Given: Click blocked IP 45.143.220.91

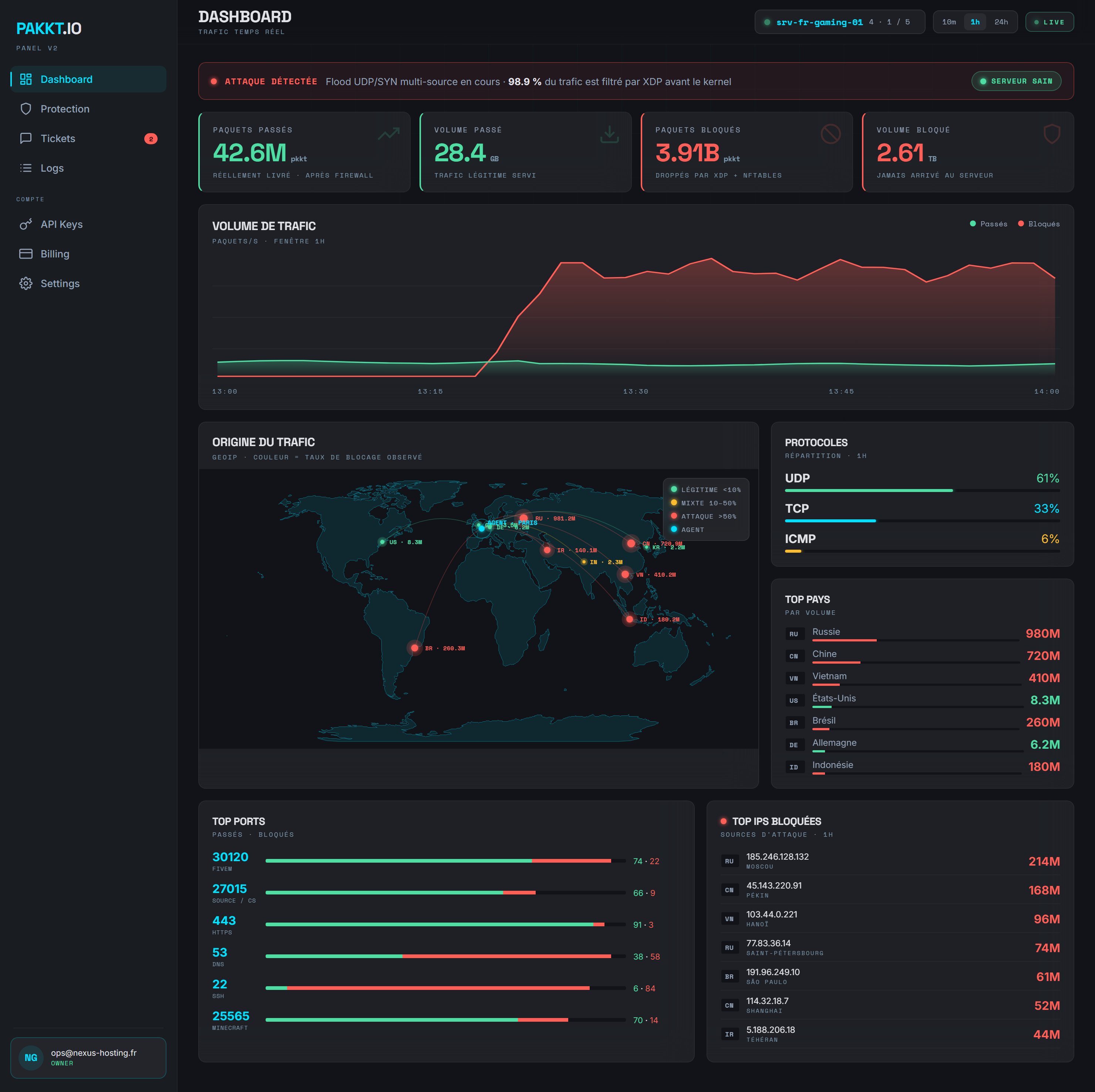Looking at the screenshot, I should click(x=774, y=885).
